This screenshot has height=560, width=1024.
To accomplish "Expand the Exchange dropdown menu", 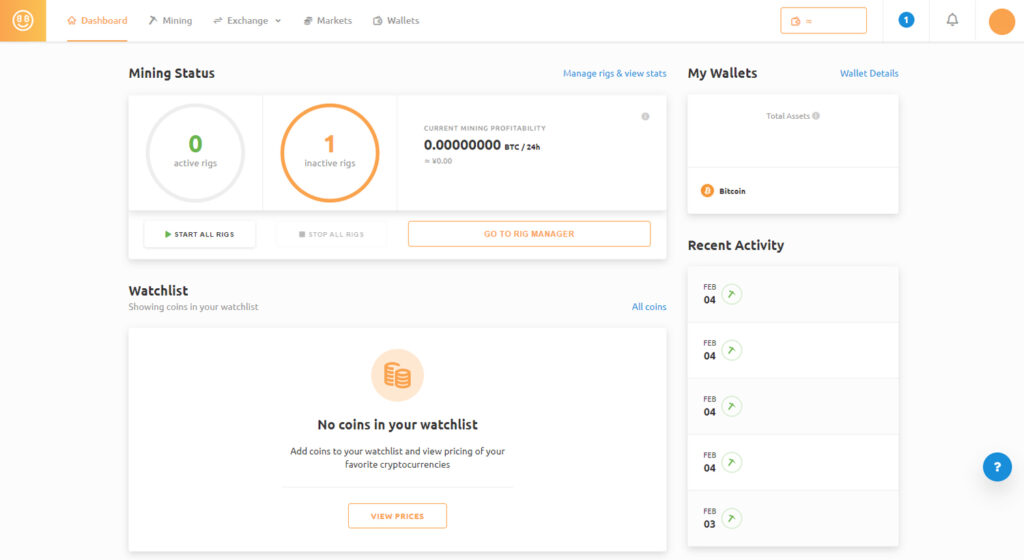I will click(248, 21).
